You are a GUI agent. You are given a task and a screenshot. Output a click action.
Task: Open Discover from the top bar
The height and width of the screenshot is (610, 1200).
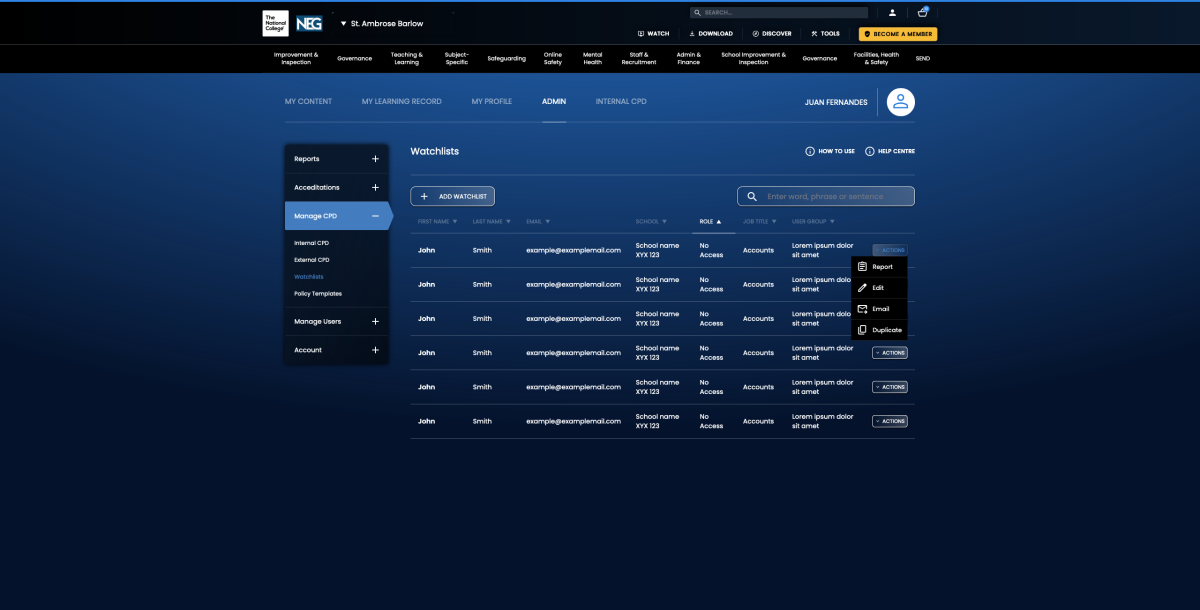click(771, 33)
